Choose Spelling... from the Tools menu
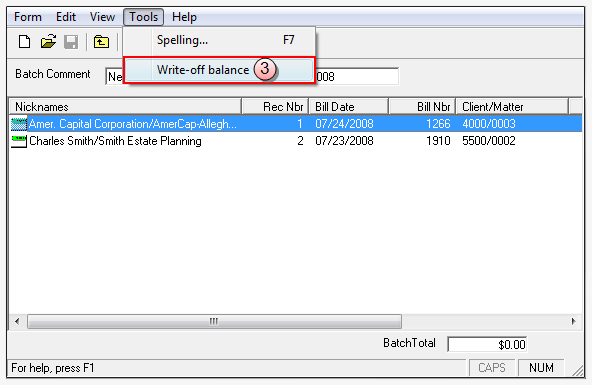Screen dimensions: 592x385 point(219,40)
